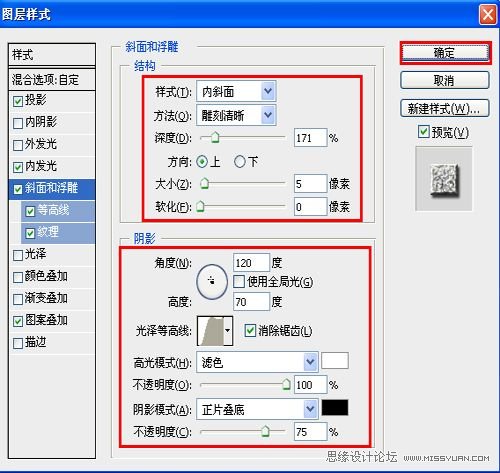Toggle the 外发光 checkbox
Image resolution: width=500 pixels, height=473 pixels.
click(x=18, y=145)
